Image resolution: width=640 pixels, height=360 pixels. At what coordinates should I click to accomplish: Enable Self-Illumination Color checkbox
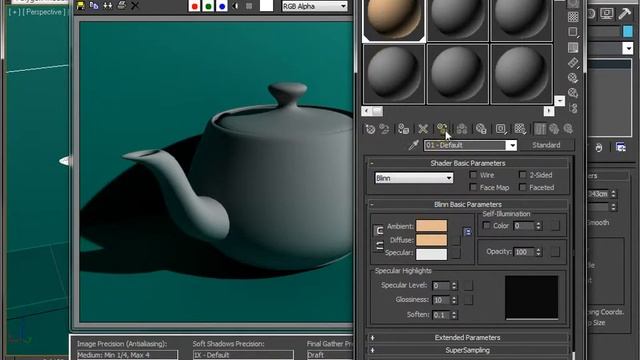[487, 225]
